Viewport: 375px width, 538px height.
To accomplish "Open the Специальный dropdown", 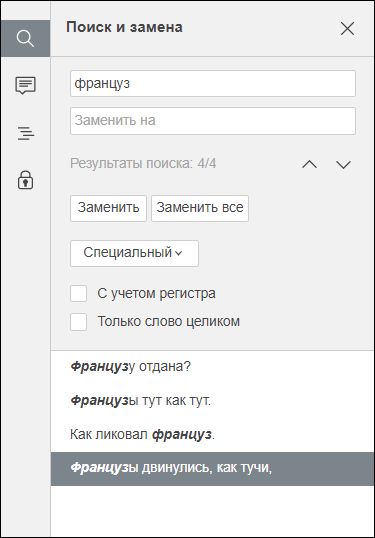I will pos(134,253).
